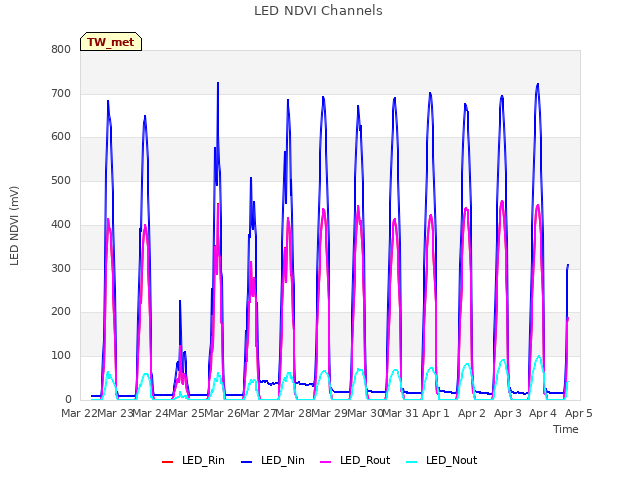This screenshot has width=640, height=480.
Task: Toggle LED_Rout series in legend
Action: 355,460
